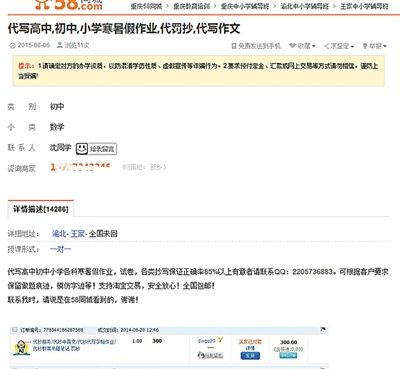Screen dimensions: 400x369
Task: Select the 详情描述 tab
Action: [40, 209]
